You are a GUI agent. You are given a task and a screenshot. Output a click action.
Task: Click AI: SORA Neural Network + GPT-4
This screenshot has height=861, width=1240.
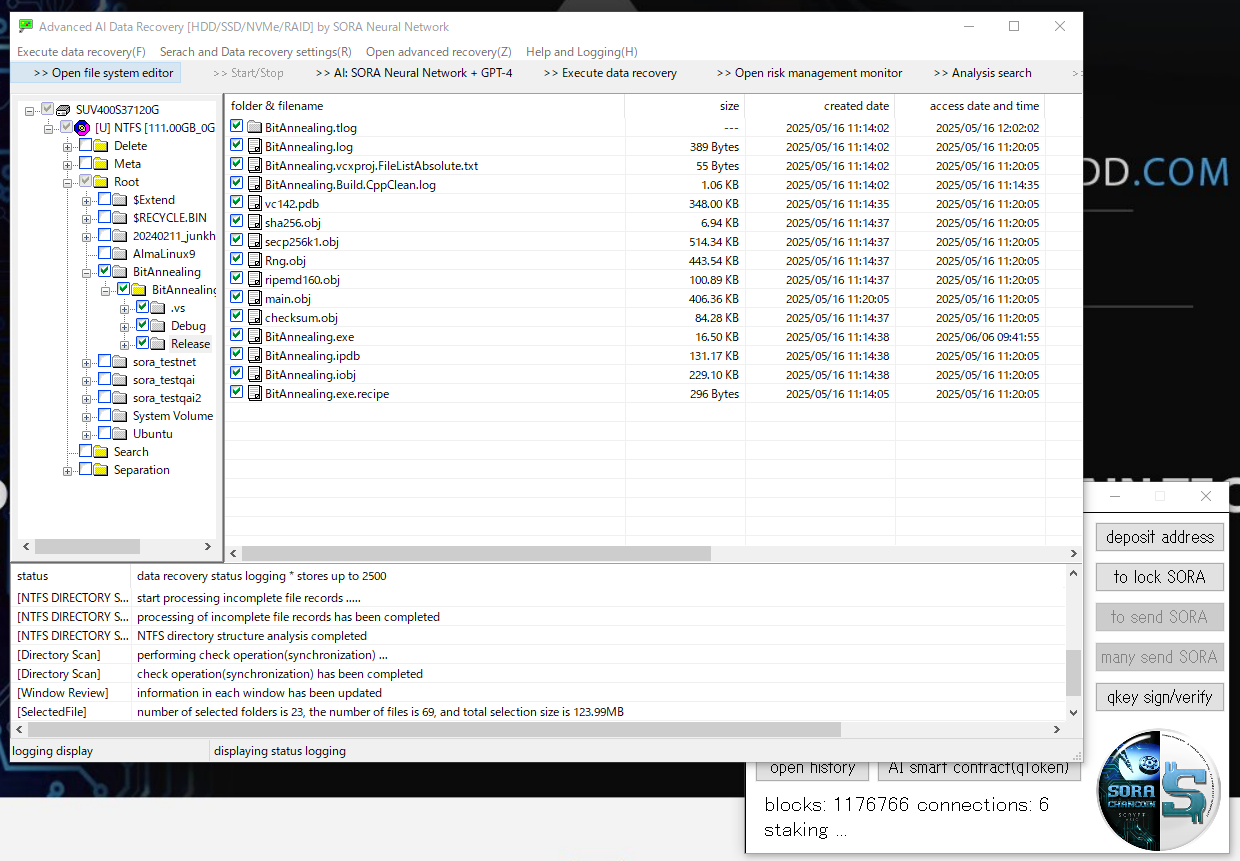coord(414,73)
